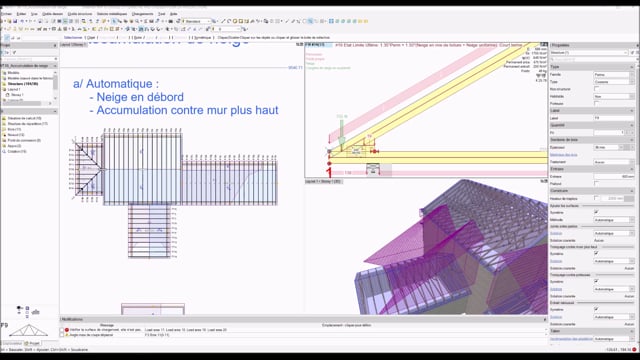640x360 pixels.
Task: Click the Sélection des bois link
Action: [564, 155]
